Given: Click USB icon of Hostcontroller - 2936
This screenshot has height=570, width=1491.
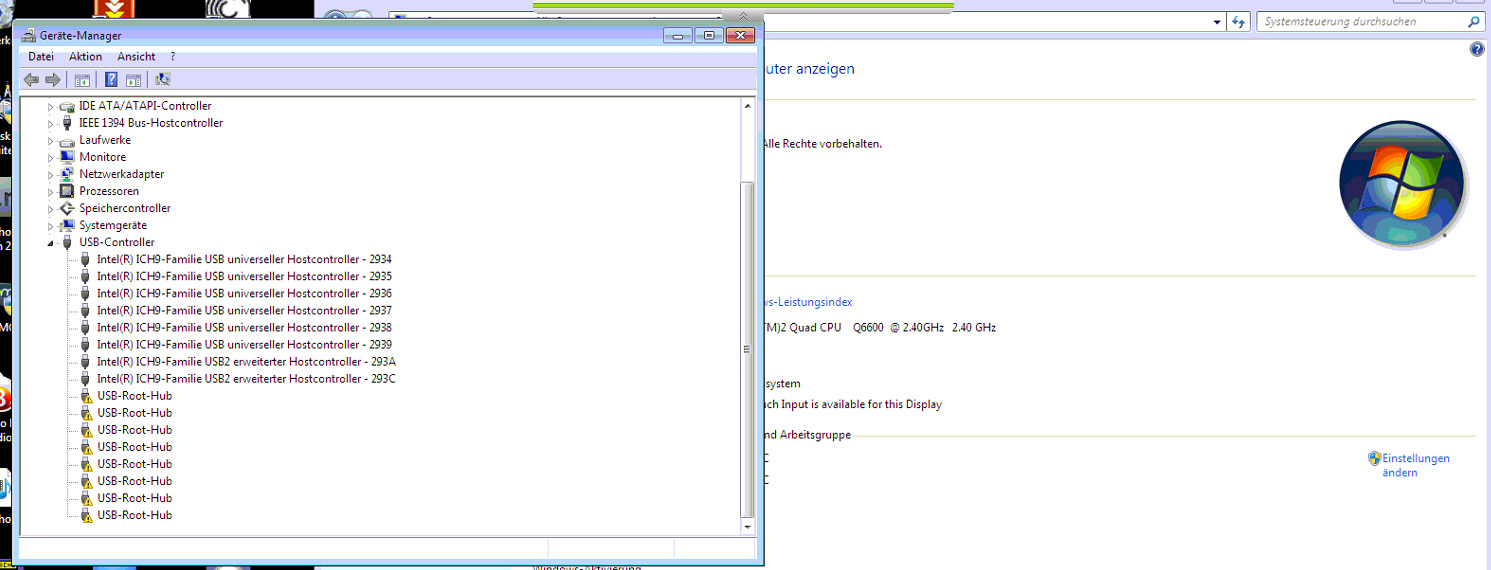Looking at the screenshot, I should point(85,293).
